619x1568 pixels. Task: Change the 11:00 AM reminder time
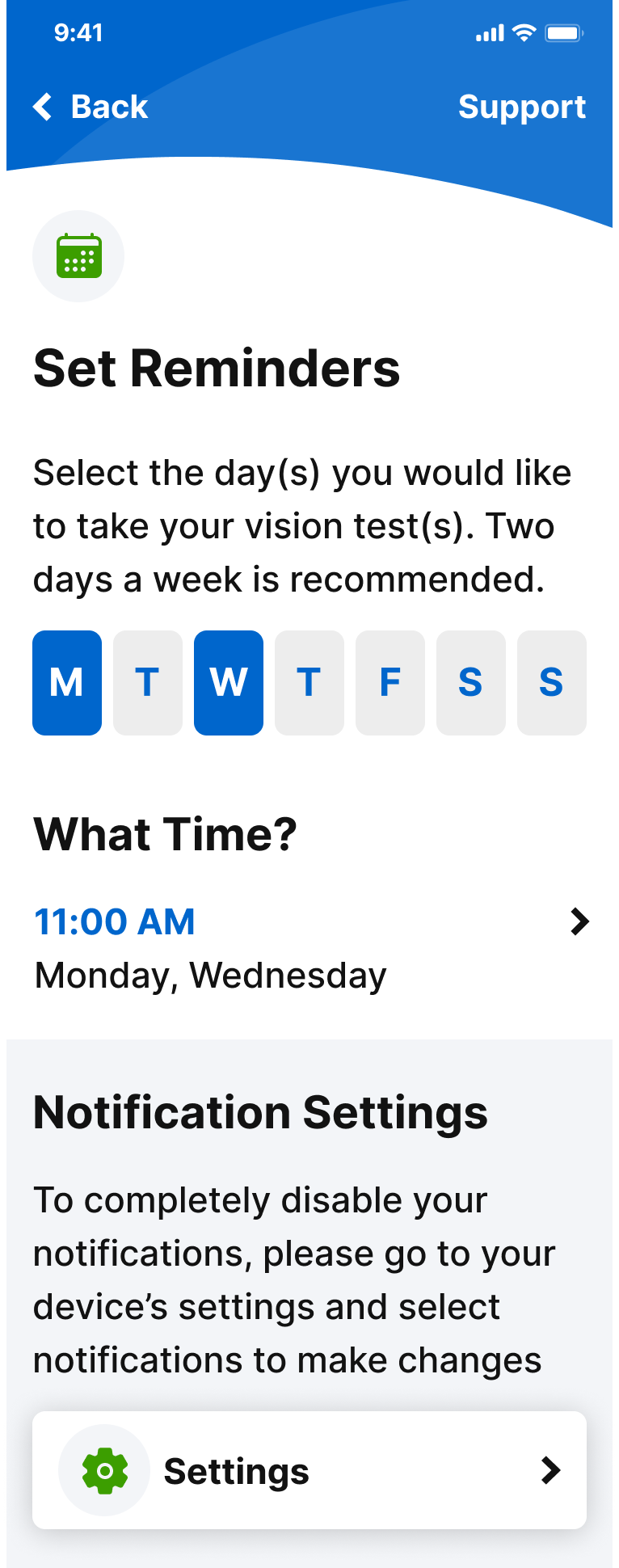tap(115, 921)
